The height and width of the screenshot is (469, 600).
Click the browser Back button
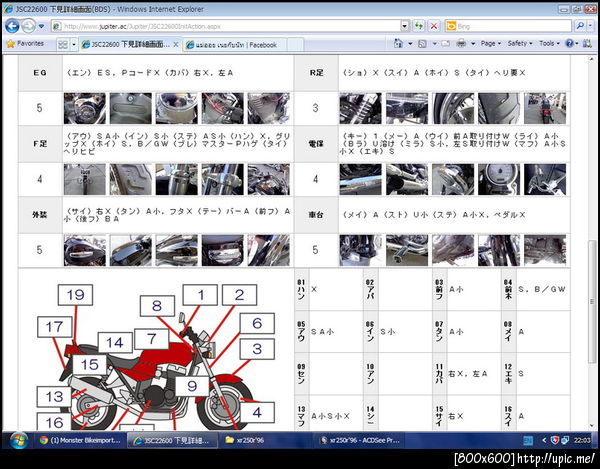(x=12, y=26)
